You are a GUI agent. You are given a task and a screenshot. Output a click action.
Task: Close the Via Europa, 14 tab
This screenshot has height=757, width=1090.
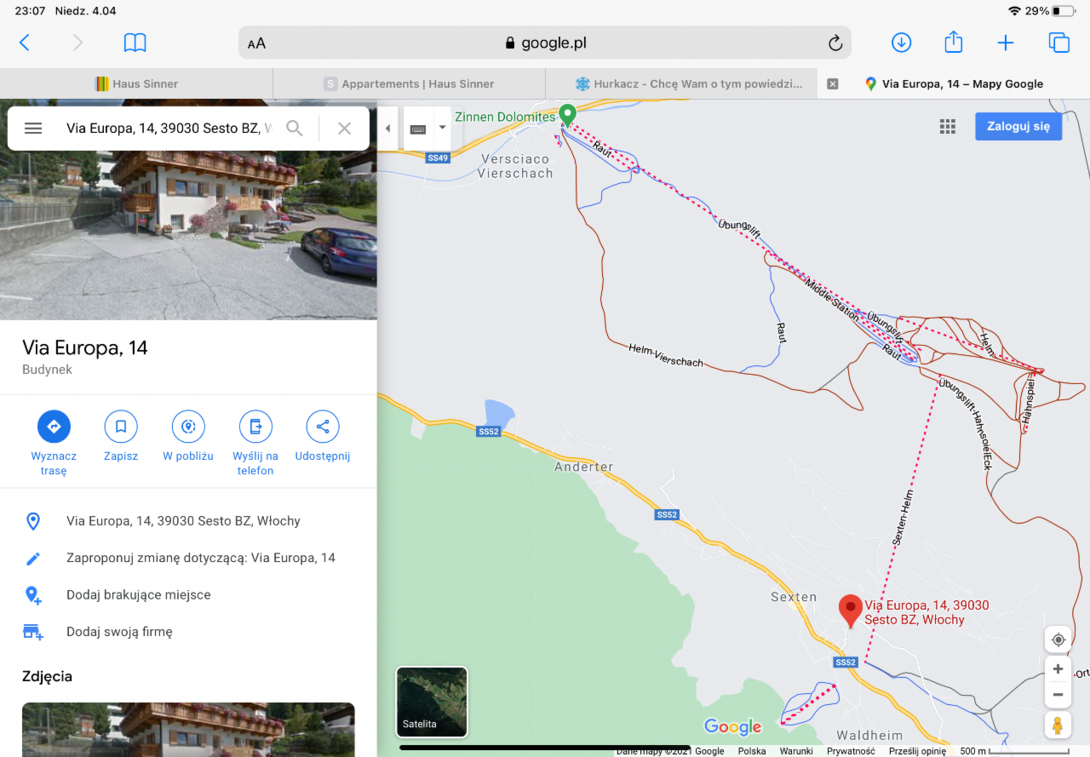(832, 84)
